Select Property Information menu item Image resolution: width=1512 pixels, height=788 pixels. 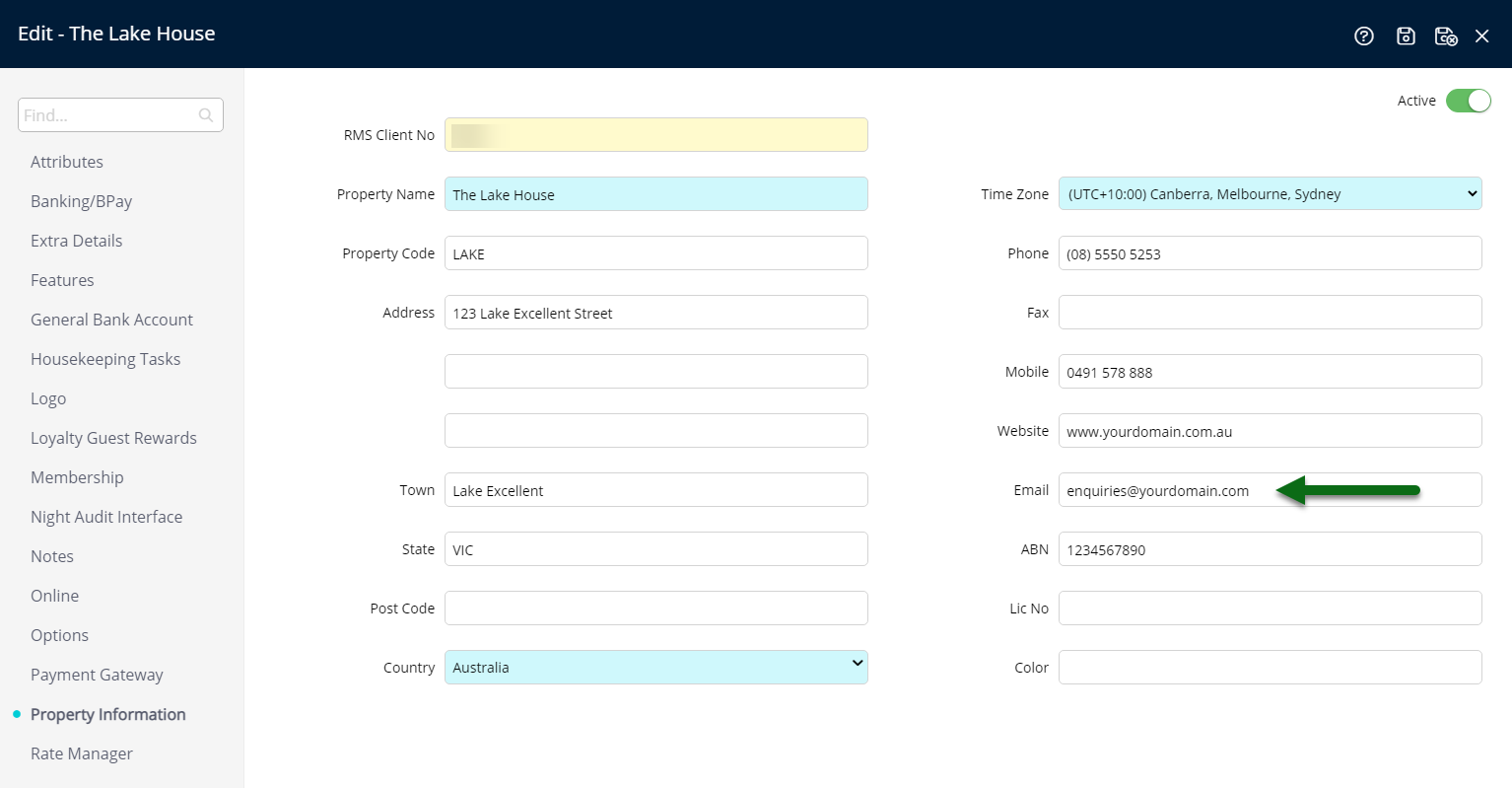tap(107, 714)
